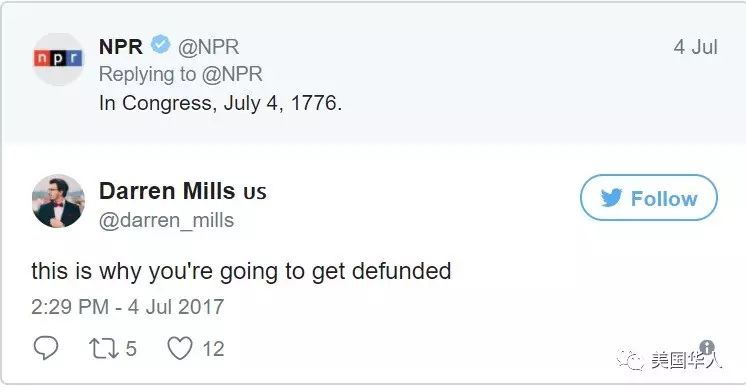Click @NPR in Replying to line

tap(232, 74)
